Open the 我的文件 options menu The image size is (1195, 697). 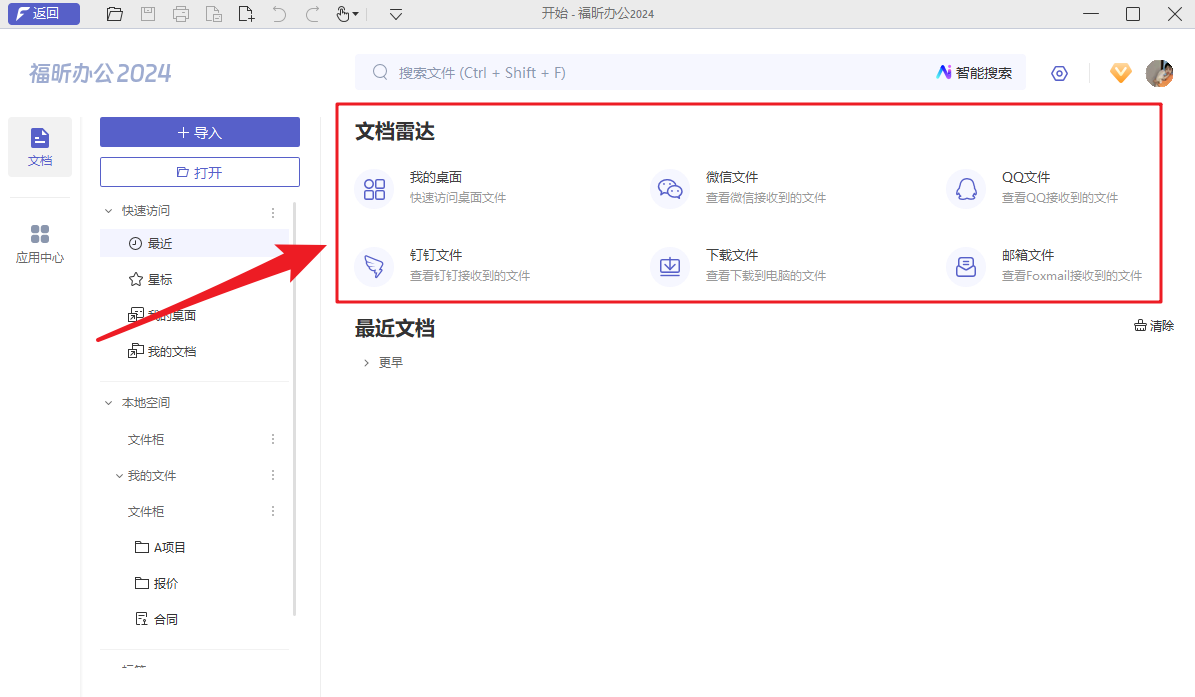(x=272, y=475)
